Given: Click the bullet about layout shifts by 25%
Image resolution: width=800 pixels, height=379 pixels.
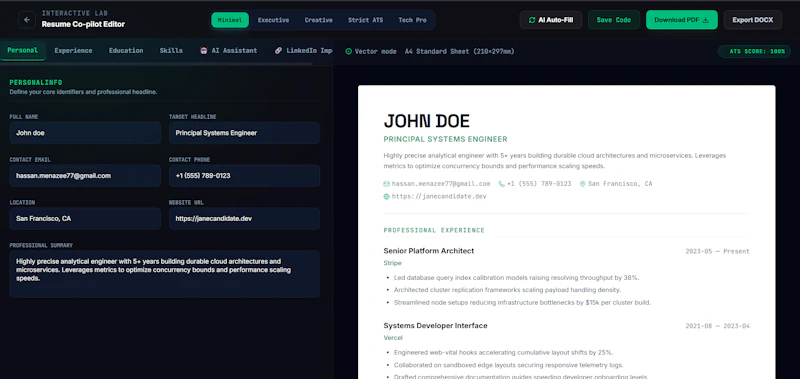Looking at the screenshot, I should point(504,352).
